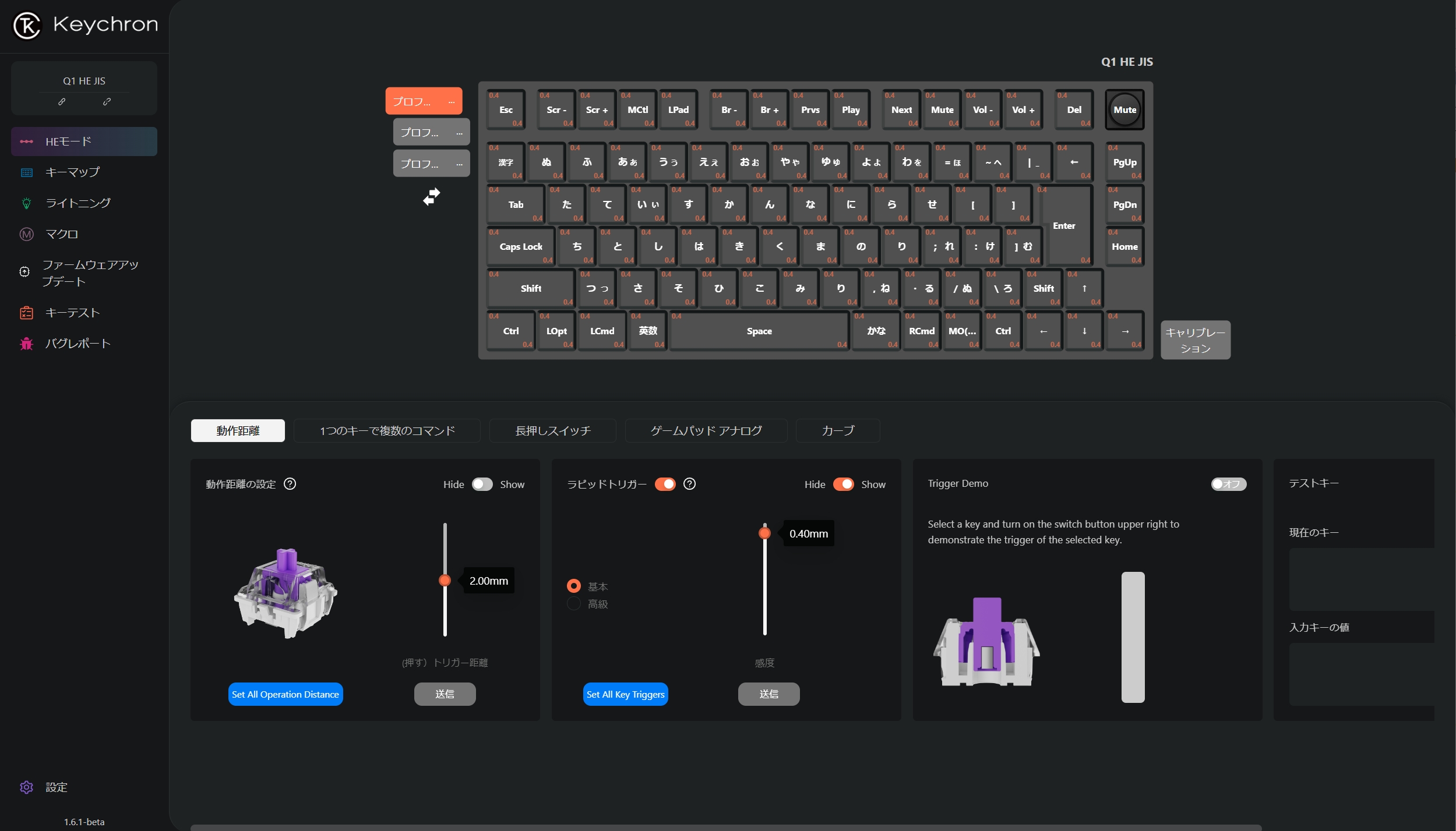Click 送信 button under 感度
Image resolution: width=1456 pixels, height=831 pixels.
(768, 694)
